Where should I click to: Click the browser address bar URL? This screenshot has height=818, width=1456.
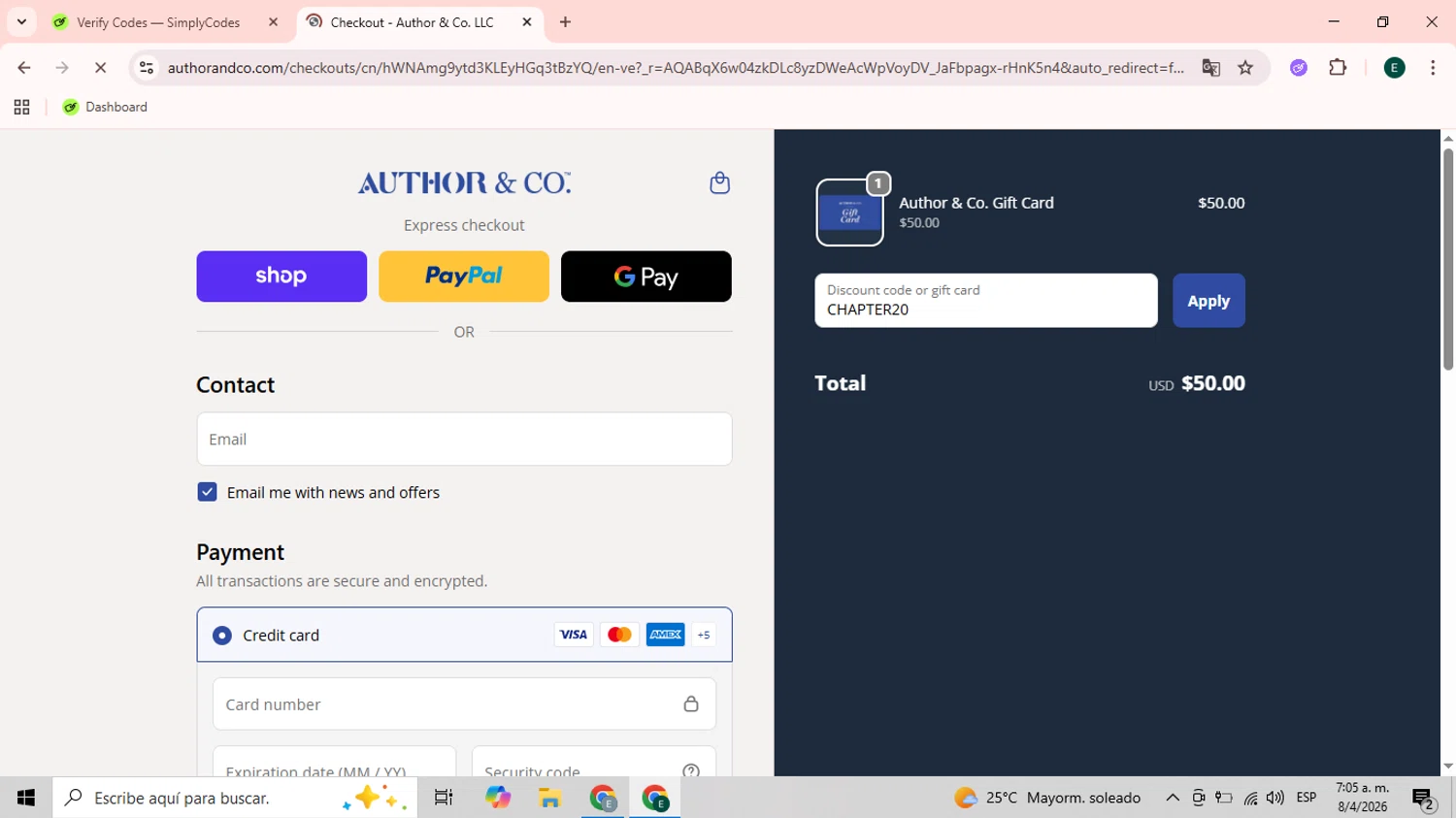[x=676, y=68]
